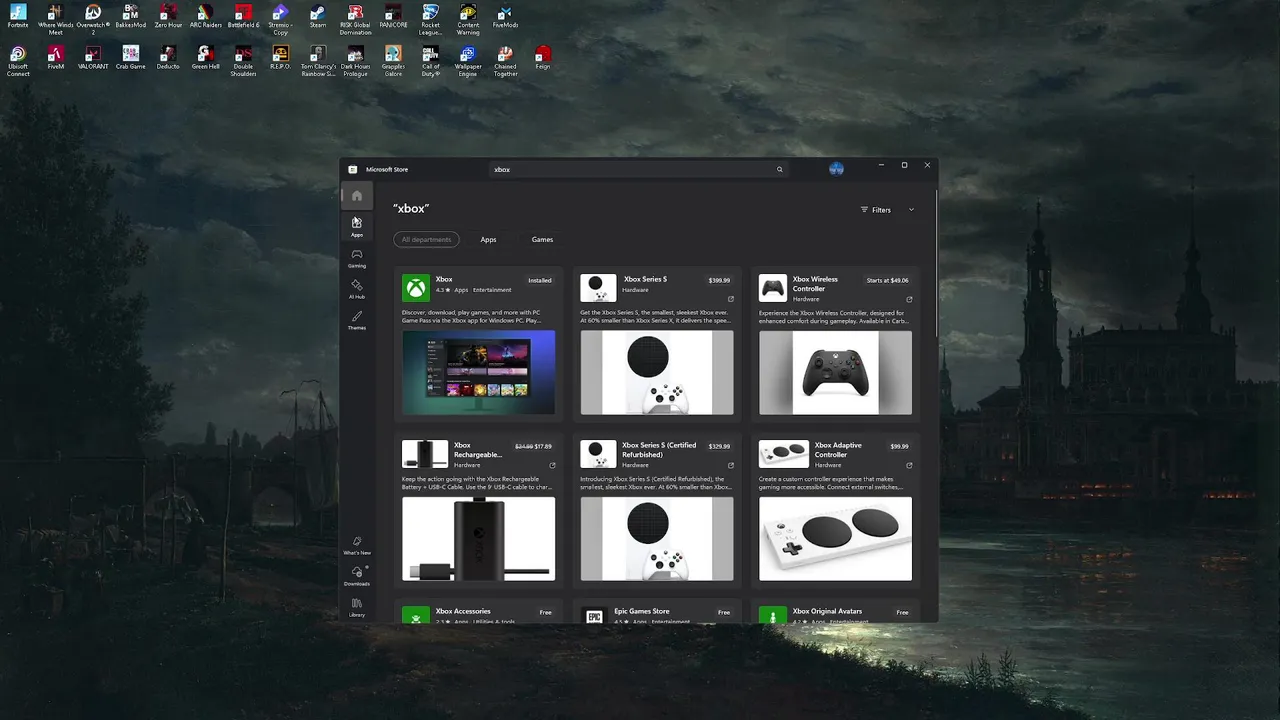Switch to the Apps filter tab
The height and width of the screenshot is (720, 1280).
[x=488, y=240]
